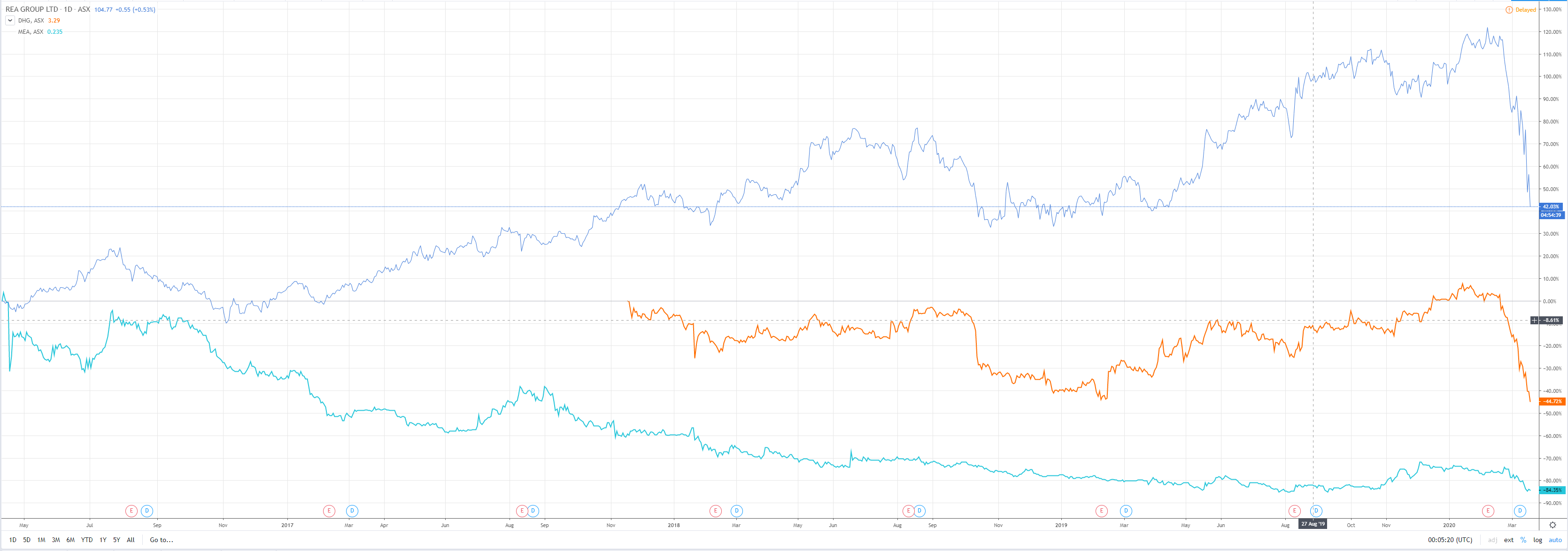Click the orange Delayed data warning icon

[1508, 10]
